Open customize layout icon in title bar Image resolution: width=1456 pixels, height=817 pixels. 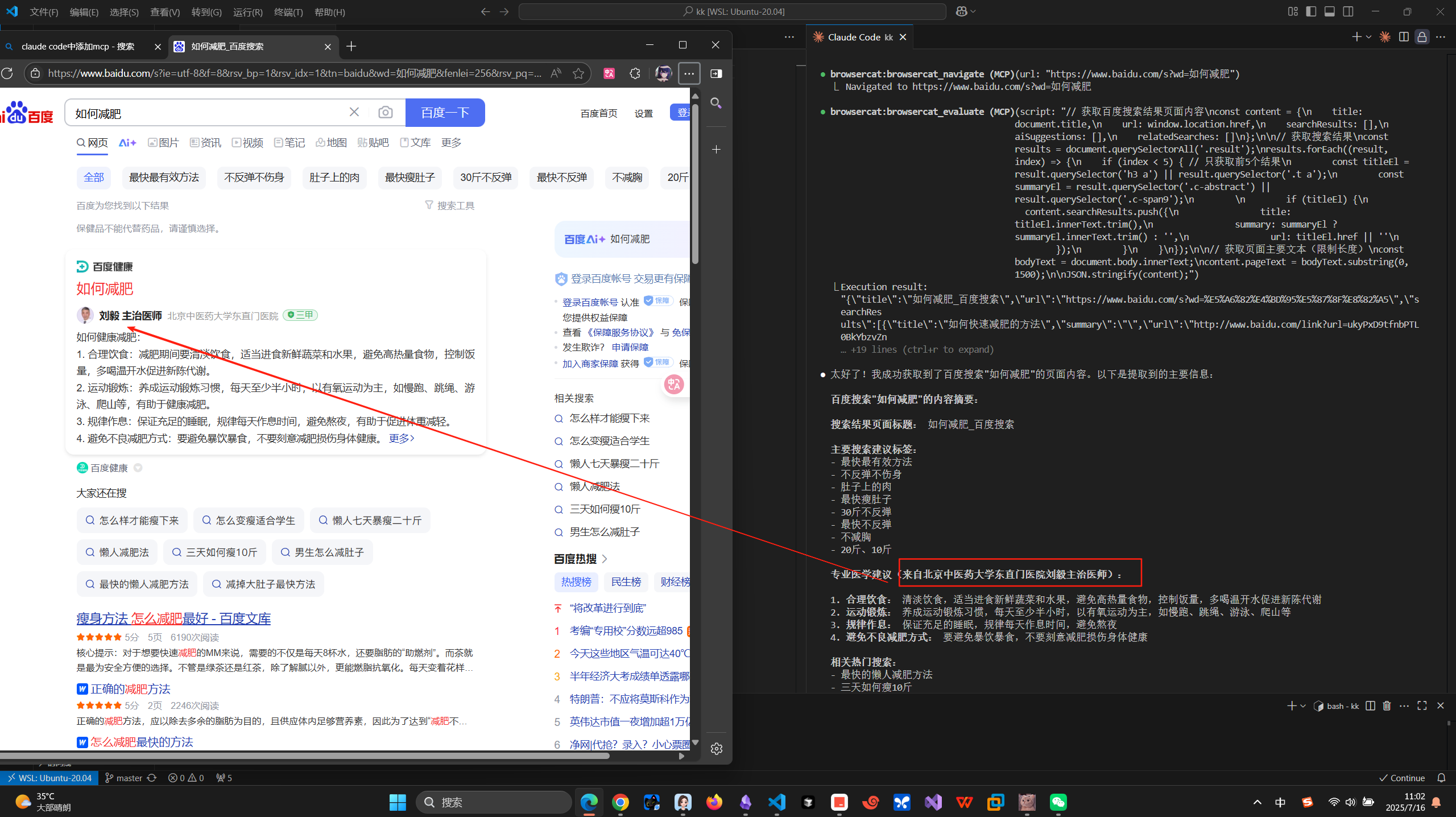tap(1293, 11)
